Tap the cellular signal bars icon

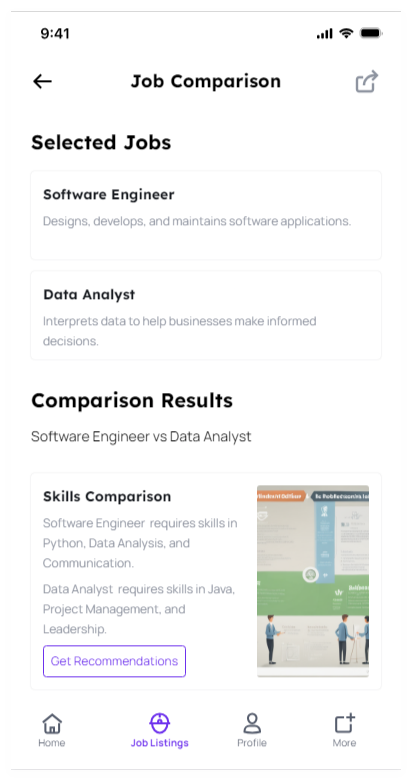(x=324, y=33)
